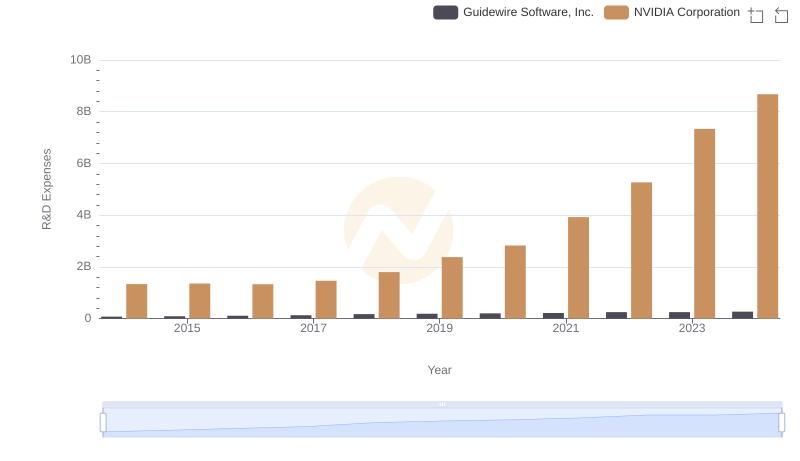Click the 6B y-axis label

[x=84, y=163]
